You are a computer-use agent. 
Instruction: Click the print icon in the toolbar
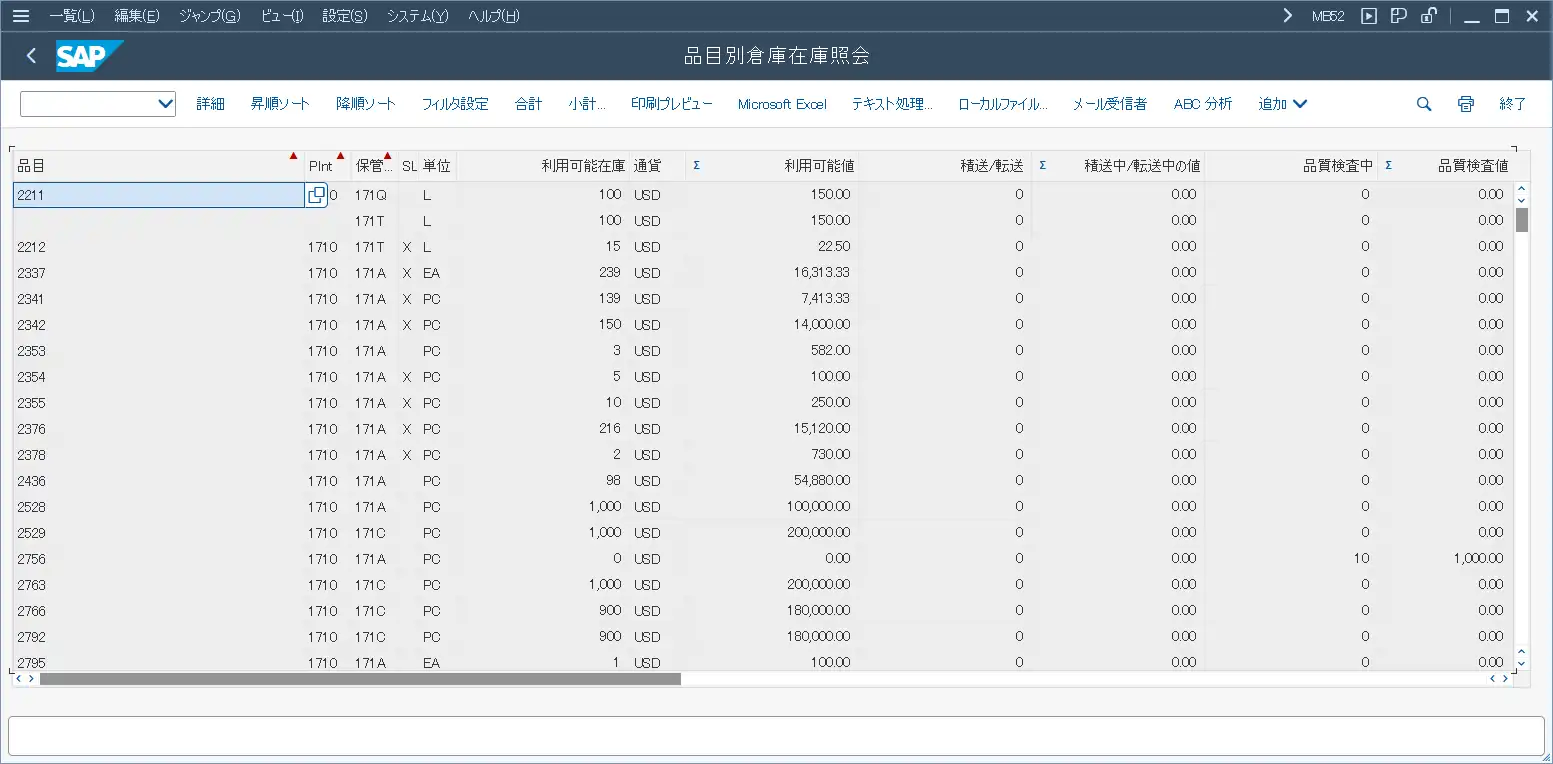[1465, 103]
